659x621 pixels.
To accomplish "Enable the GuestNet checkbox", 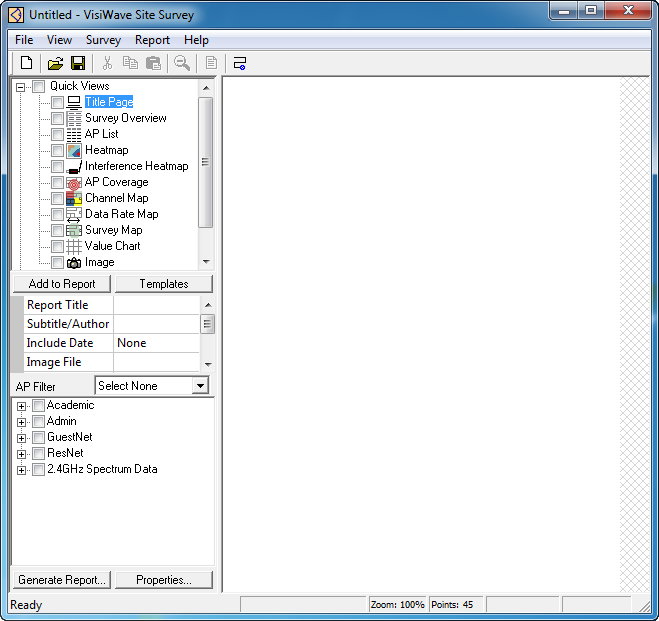I will pyautogui.click(x=38, y=437).
